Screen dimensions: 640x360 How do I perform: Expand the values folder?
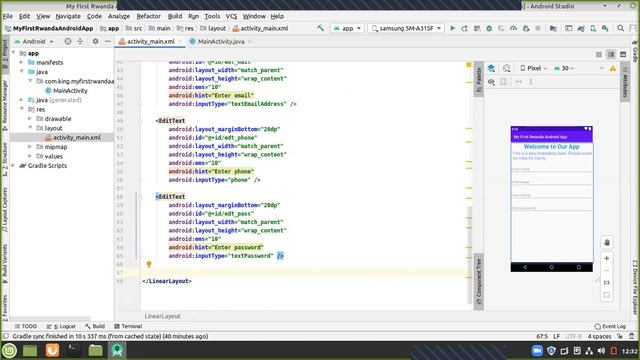(30, 156)
